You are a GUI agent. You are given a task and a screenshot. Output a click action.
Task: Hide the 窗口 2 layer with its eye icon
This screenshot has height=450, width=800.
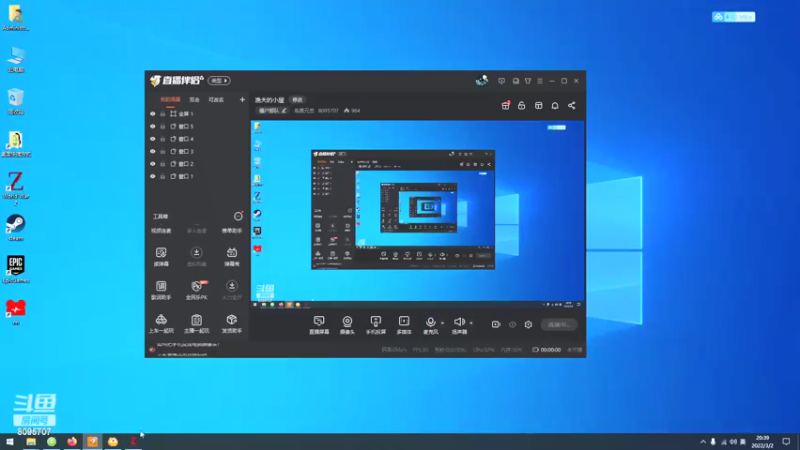pyautogui.click(x=153, y=164)
